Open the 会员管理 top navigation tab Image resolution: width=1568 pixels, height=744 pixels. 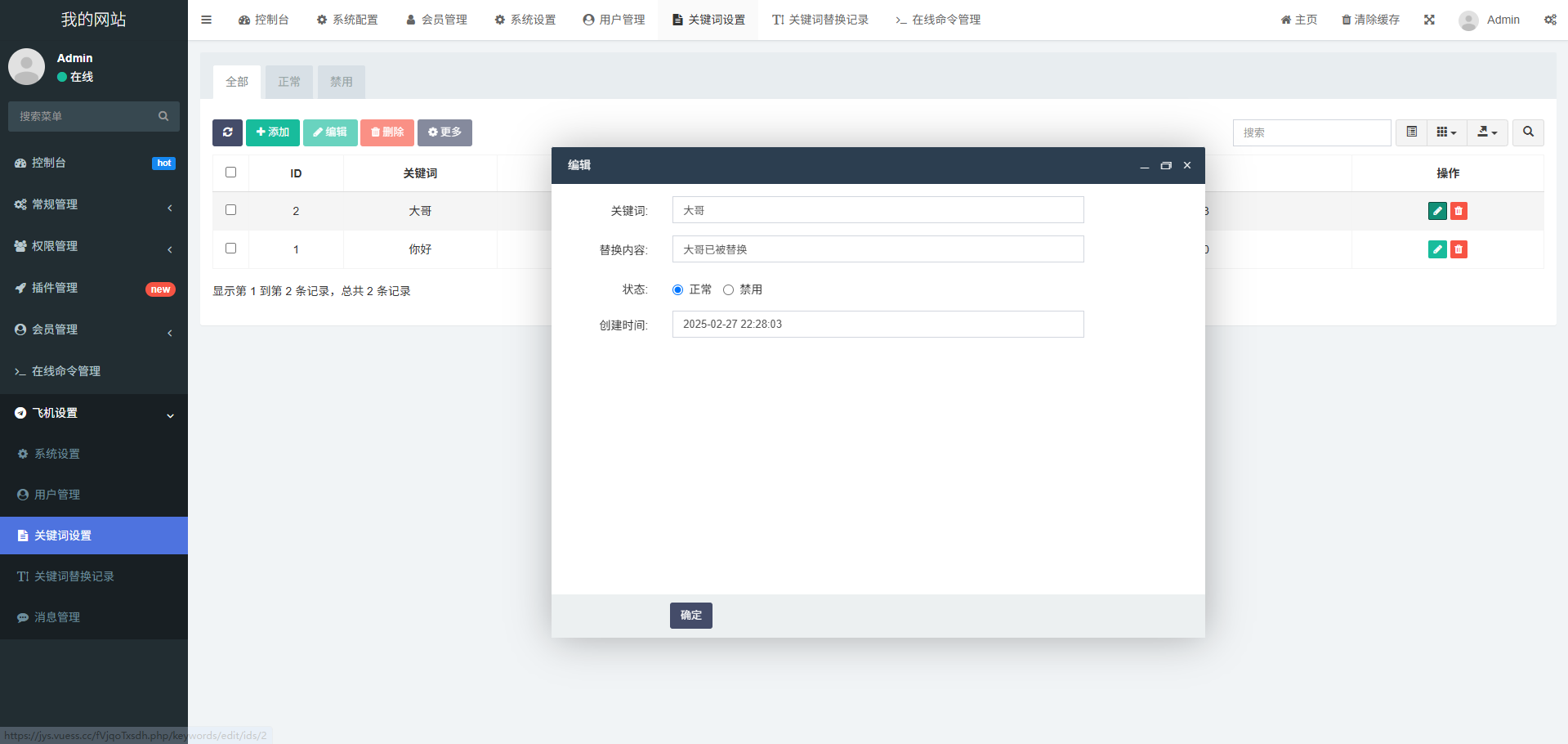point(436,20)
